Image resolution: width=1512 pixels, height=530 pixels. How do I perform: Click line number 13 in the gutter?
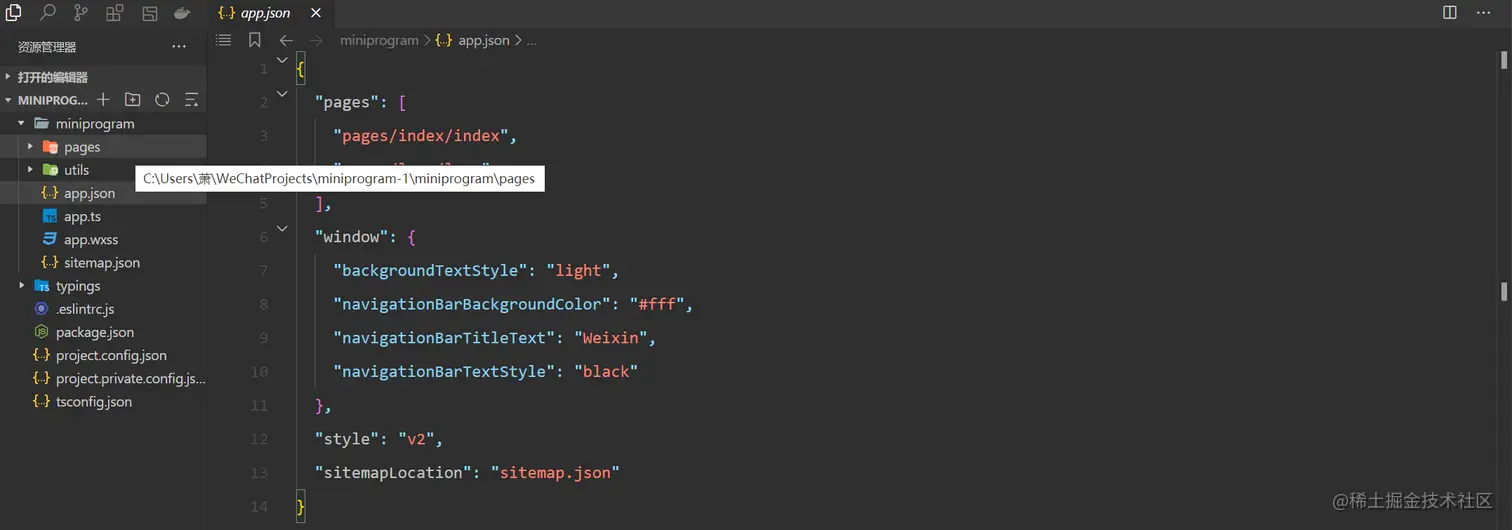tap(260, 472)
